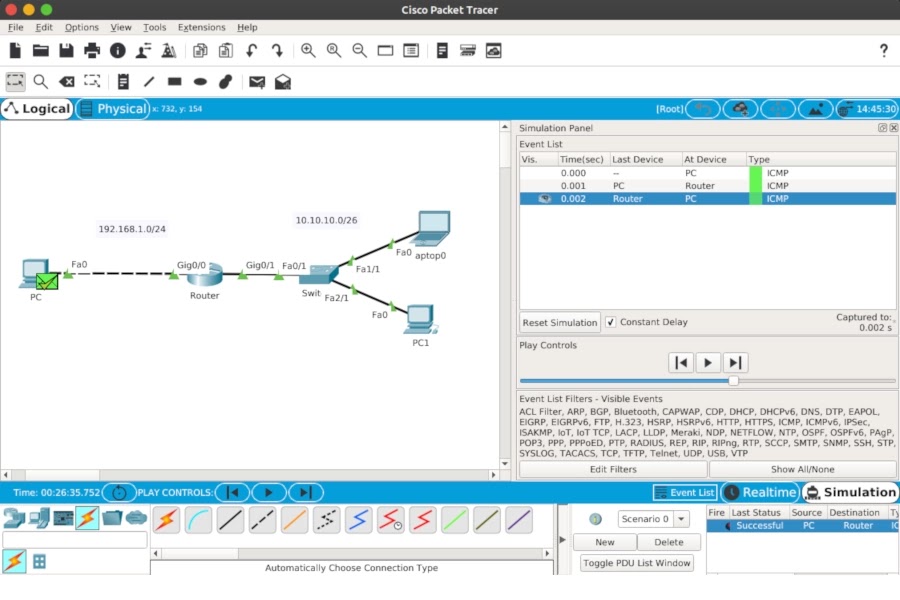Capture forward in Simulation Panel
The height and width of the screenshot is (600, 900).
[x=735, y=363]
